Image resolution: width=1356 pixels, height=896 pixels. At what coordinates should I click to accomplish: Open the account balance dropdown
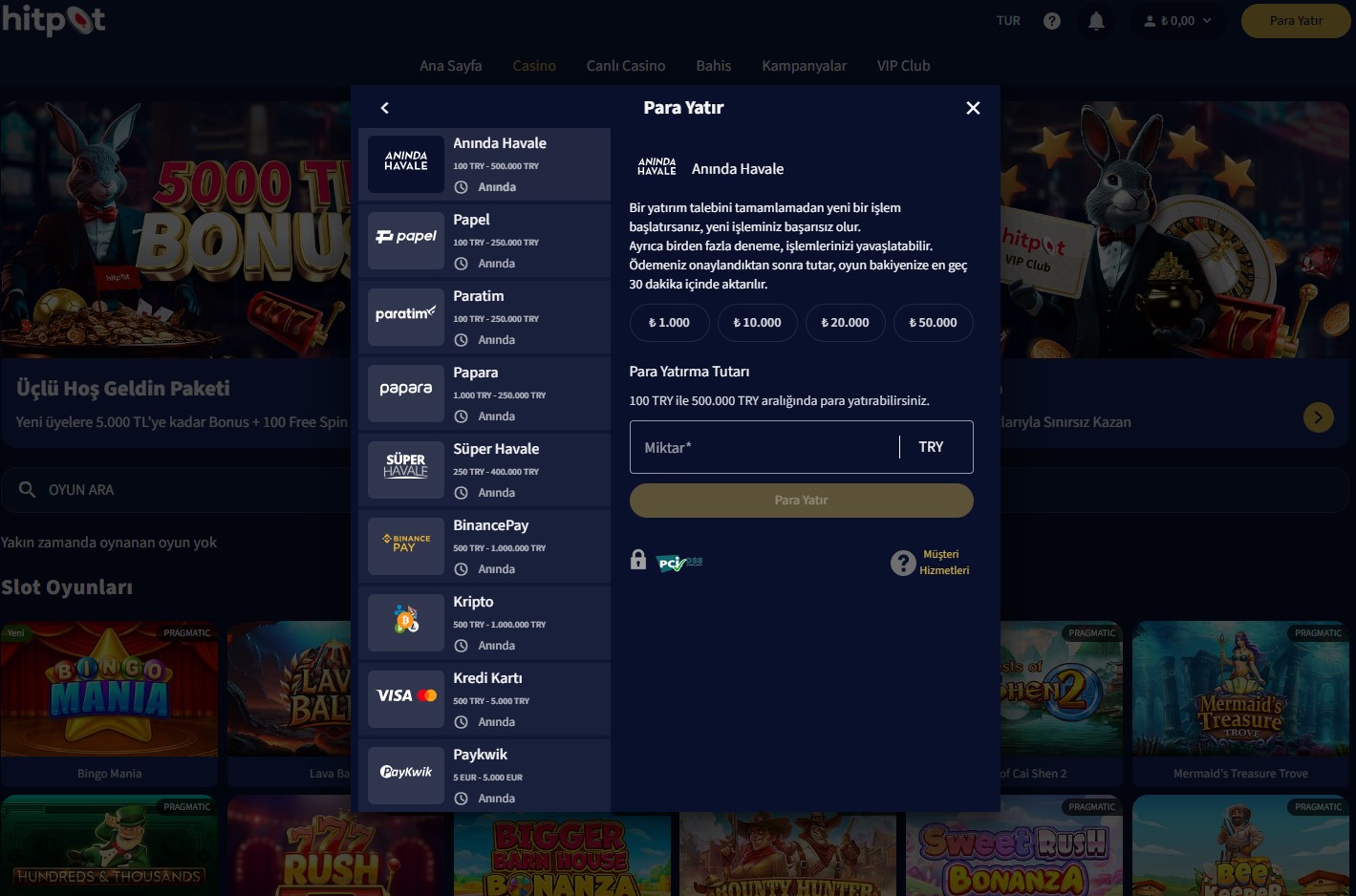1177,21
